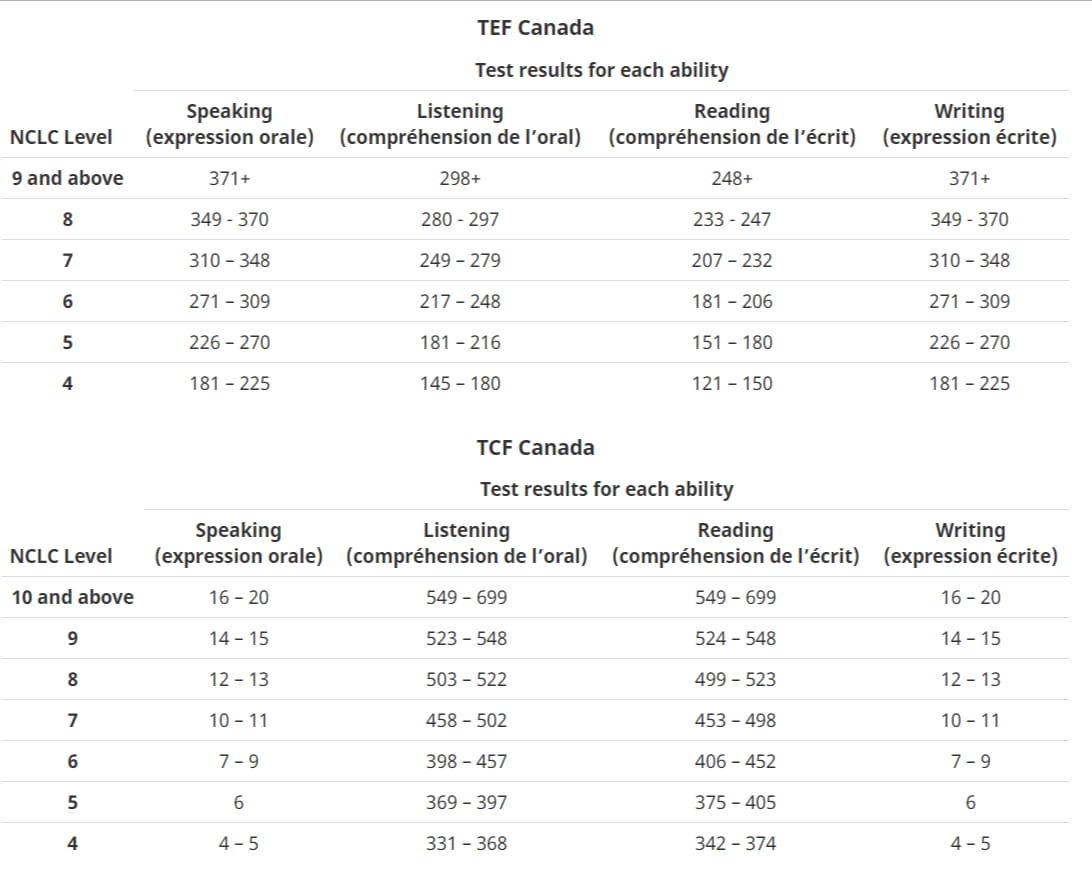The height and width of the screenshot is (885, 1092).
Task: Click the TCF listening 369 – 397 cell
Action: click(x=467, y=803)
